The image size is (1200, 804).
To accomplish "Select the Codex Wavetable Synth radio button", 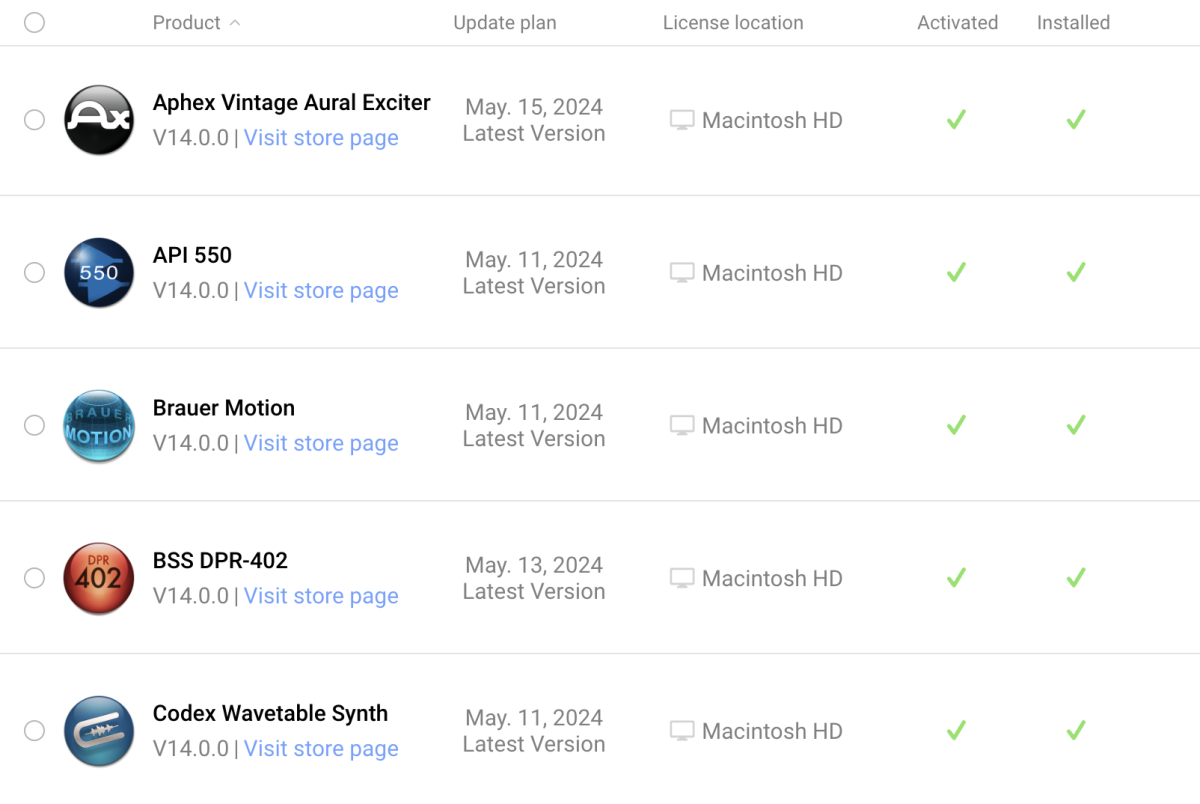I will [34, 731].
